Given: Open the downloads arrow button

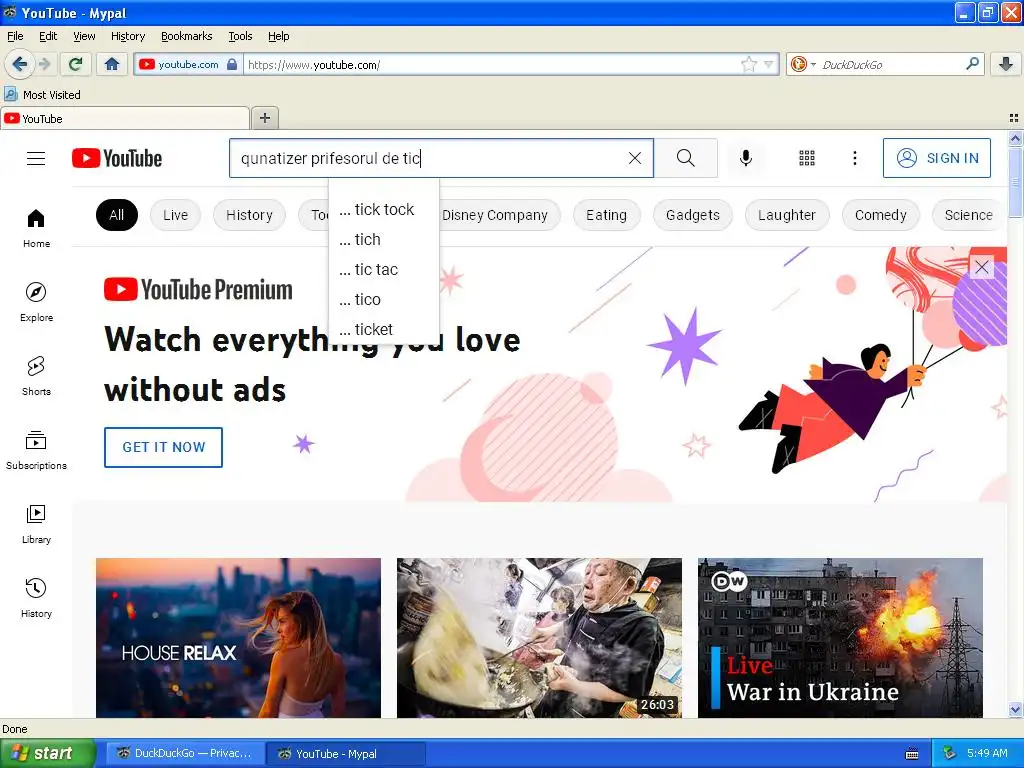Looking at the screenshot, I should [x=1006, y=64].
